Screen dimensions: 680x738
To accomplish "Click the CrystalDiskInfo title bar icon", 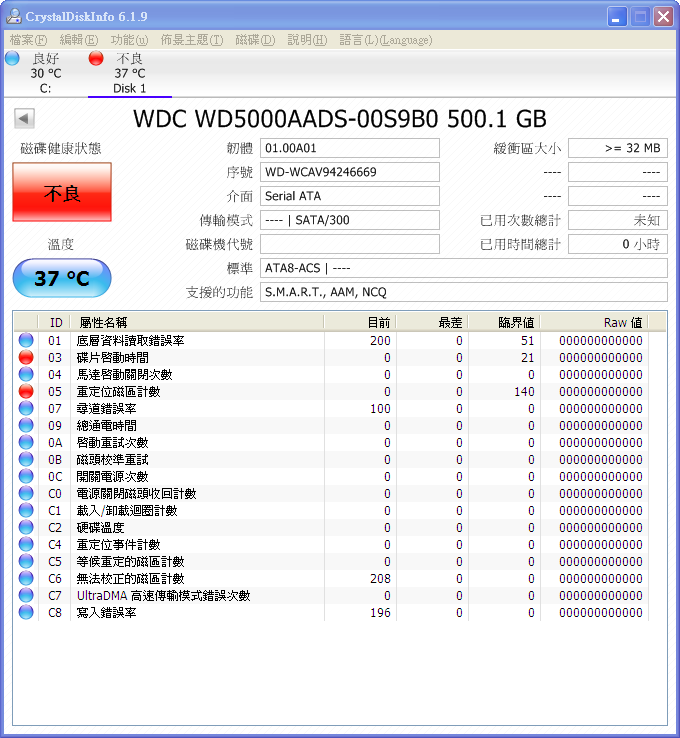I will [14, 16].
